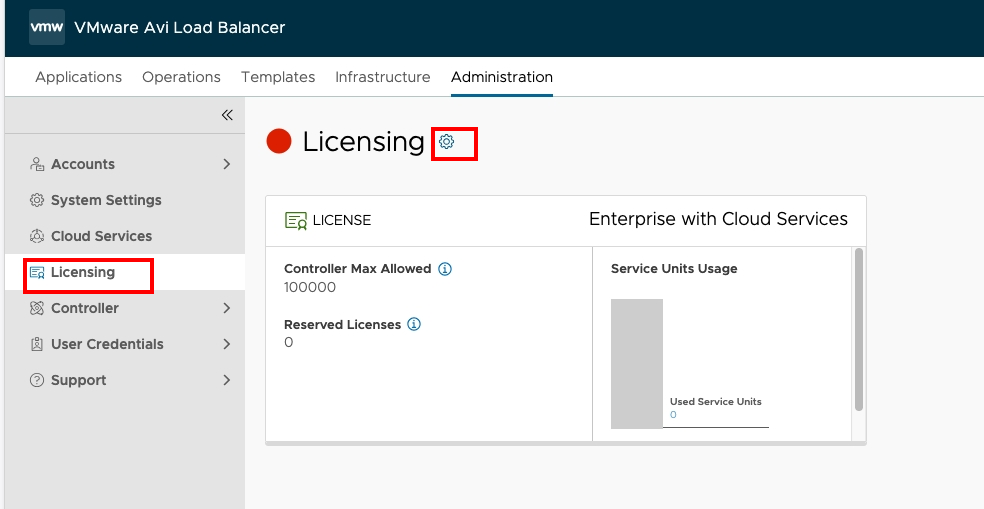Viewport: 984px width, 509px height.
Task: Click the Used Service Units value 0
Action: [673, 415]
